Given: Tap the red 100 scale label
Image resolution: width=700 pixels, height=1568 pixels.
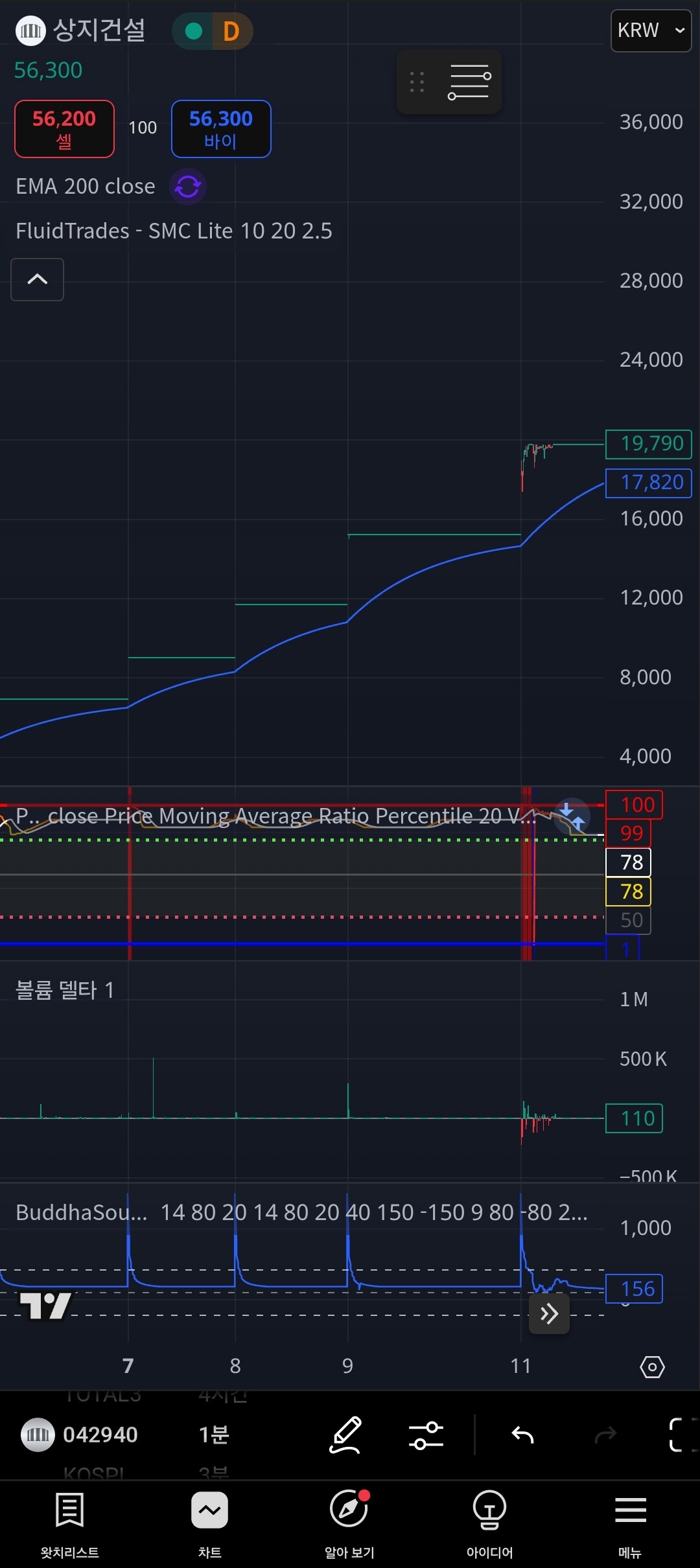Looking at the screenshot, I should (634, 805).
